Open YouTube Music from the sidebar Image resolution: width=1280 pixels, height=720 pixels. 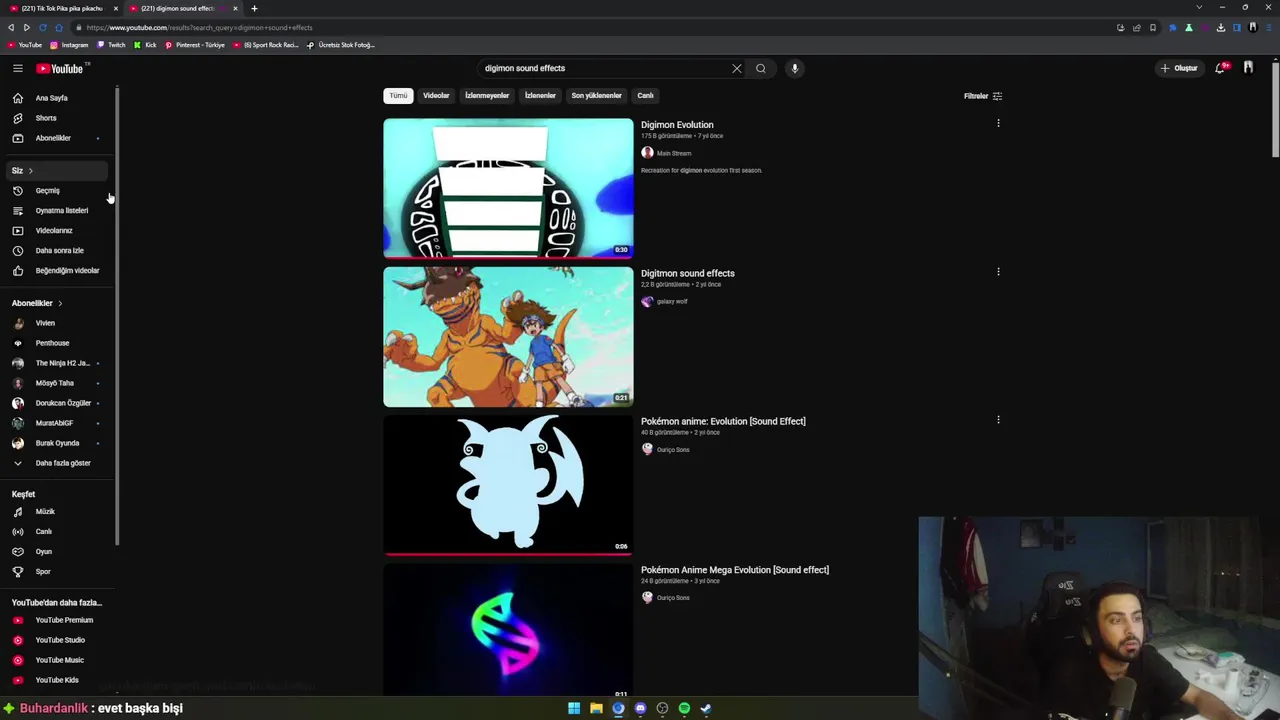[x=56, y=660]
